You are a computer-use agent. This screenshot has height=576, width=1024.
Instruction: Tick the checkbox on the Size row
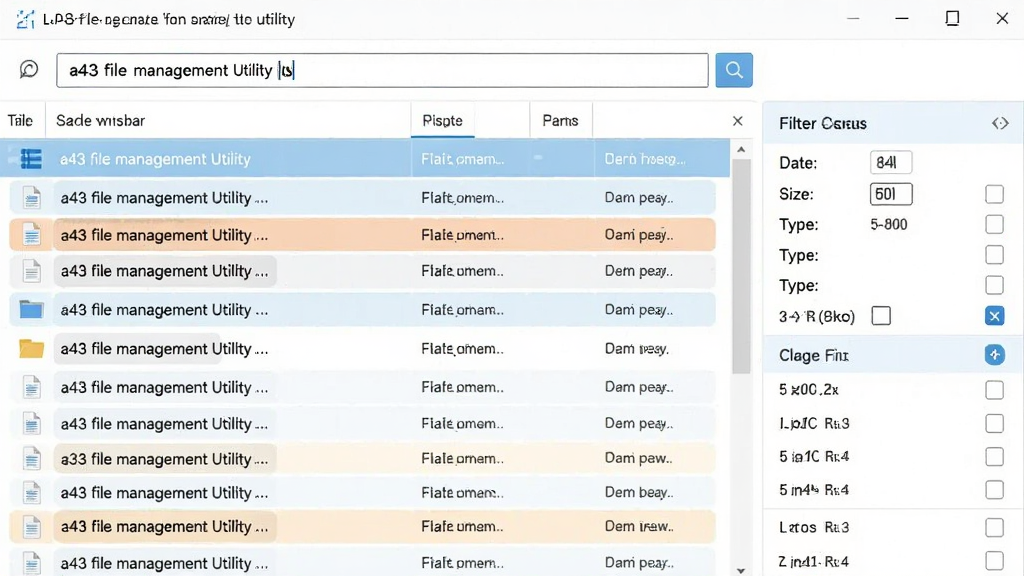point(994,194)
